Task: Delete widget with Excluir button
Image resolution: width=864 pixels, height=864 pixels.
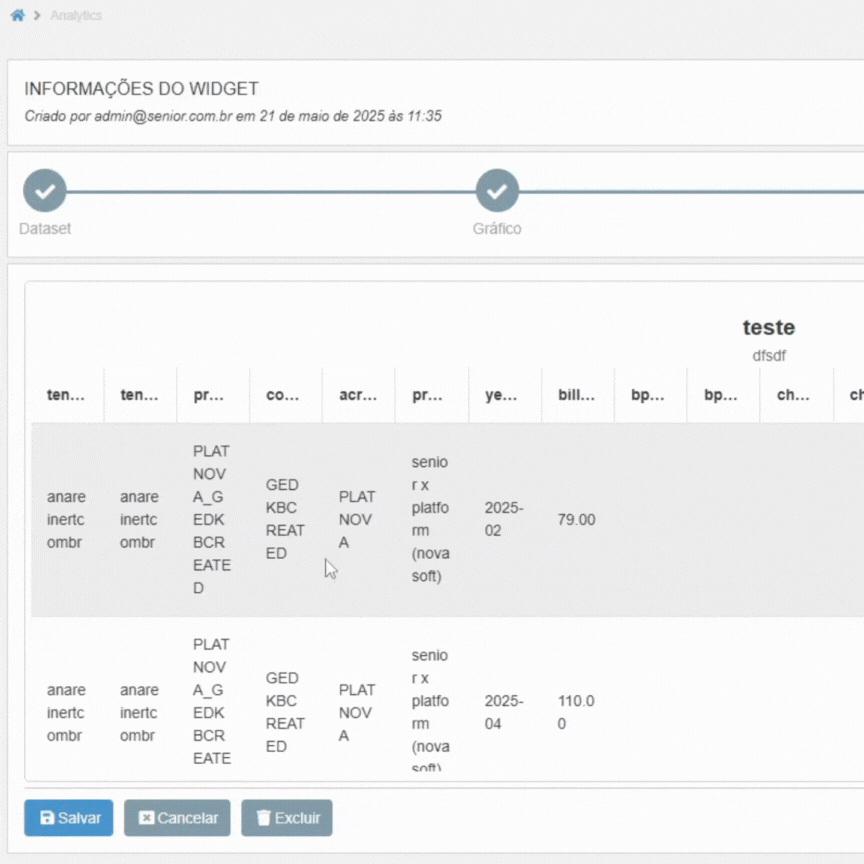Action: 287,818
